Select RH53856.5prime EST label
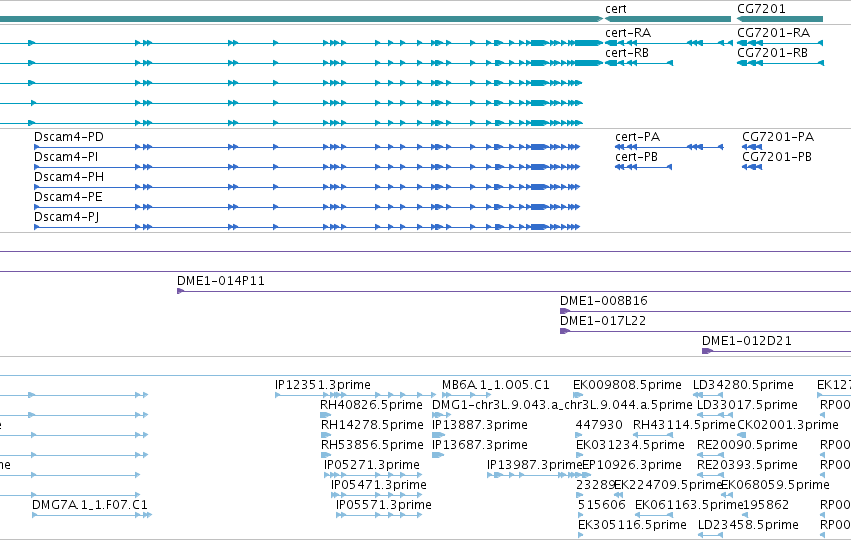 point(372,445)
